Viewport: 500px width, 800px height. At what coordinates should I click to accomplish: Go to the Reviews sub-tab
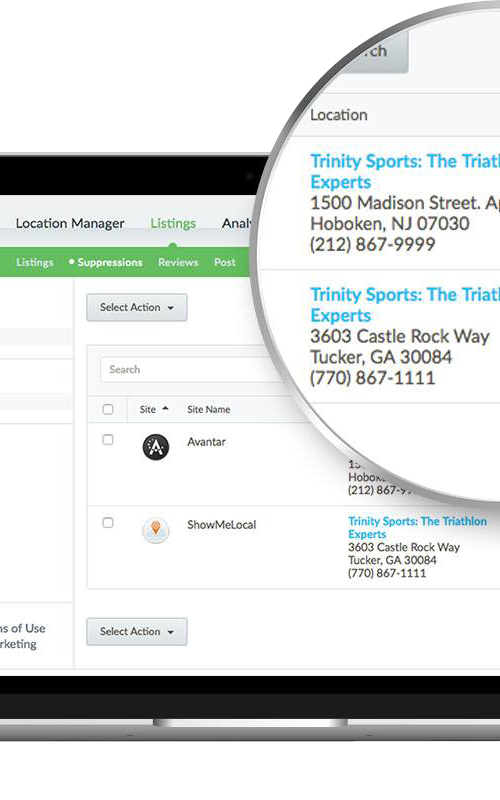[x=178, y=262]
